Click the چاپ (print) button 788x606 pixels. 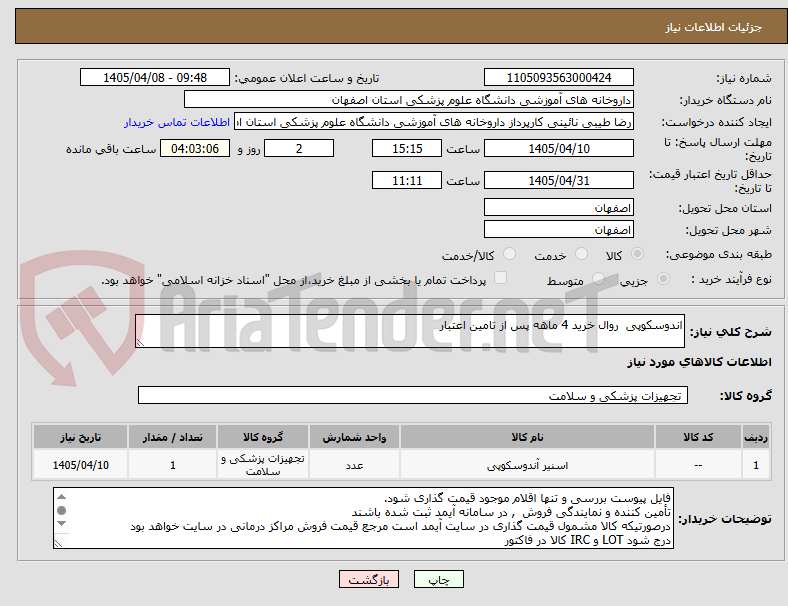point(438,579)
